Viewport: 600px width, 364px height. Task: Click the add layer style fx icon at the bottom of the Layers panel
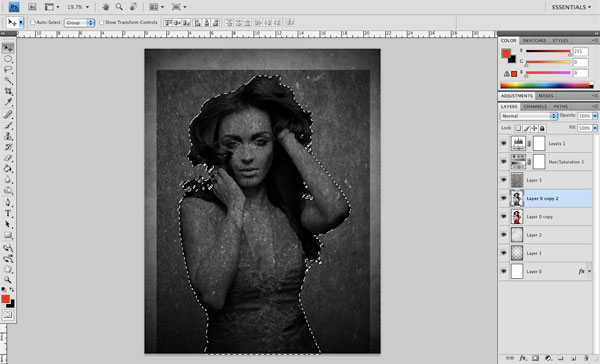pos(522,358)
